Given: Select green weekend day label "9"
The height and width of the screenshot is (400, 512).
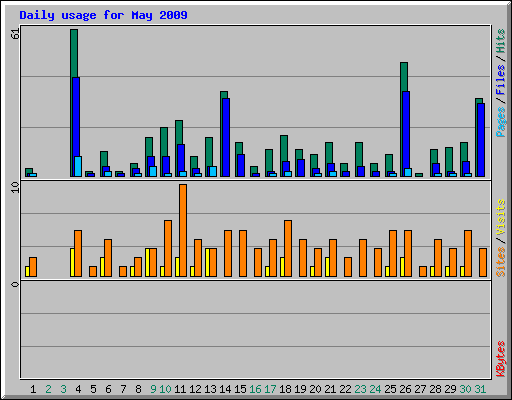Looking at the screenshot, I should point(153,389).
